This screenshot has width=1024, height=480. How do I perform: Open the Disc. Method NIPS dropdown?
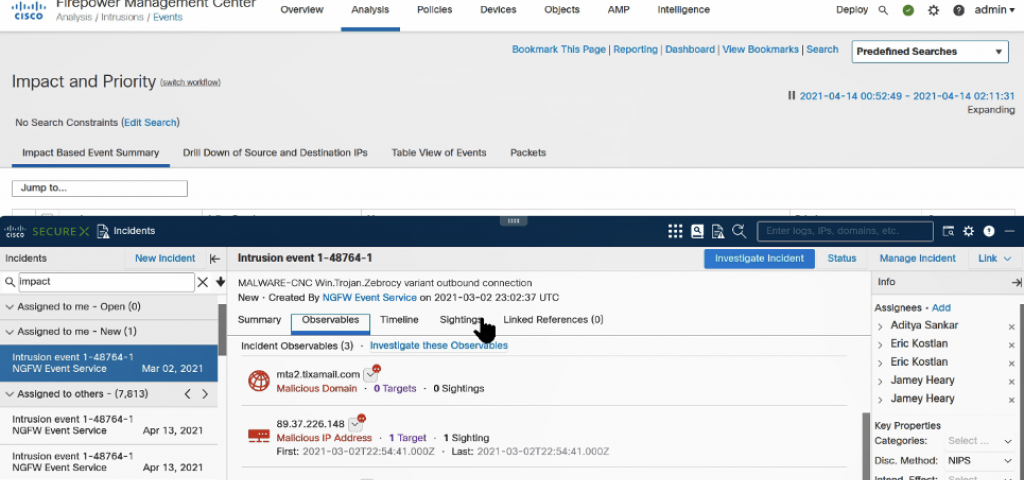pyautogui.click(x=980, y=460)
